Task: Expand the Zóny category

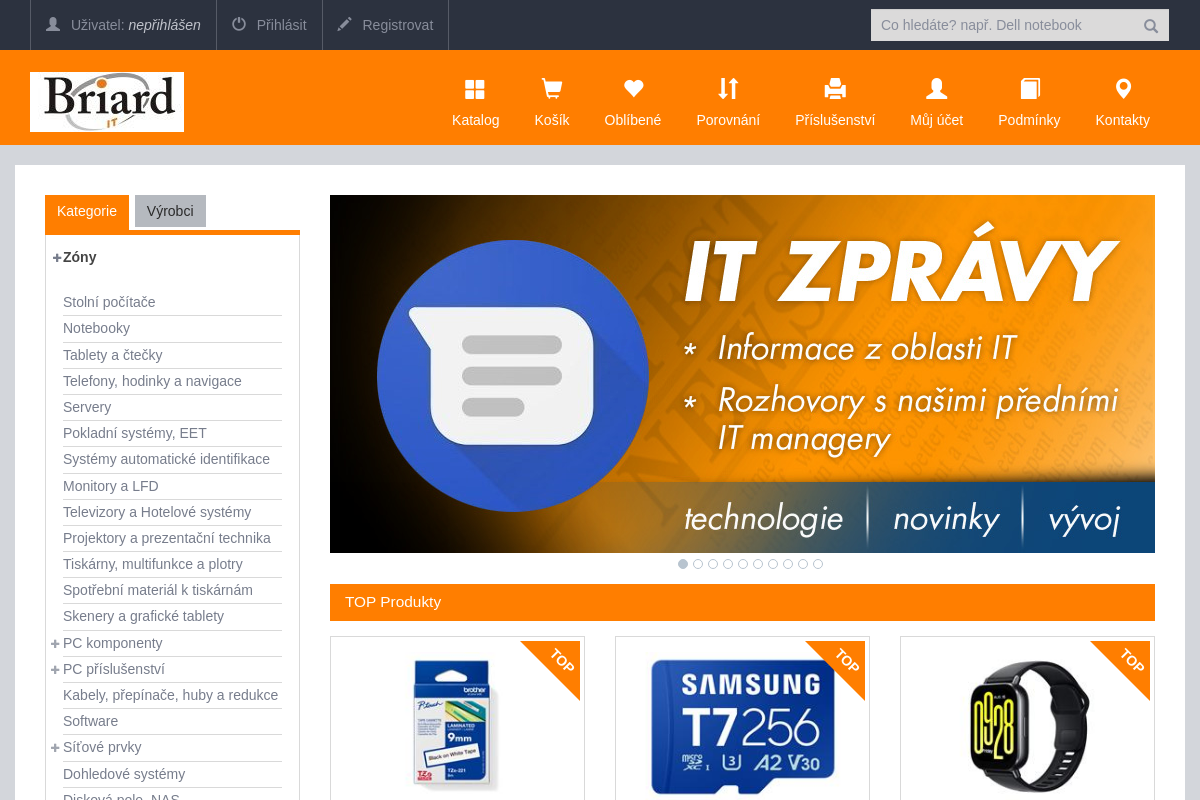Action: tap(57, 257)
